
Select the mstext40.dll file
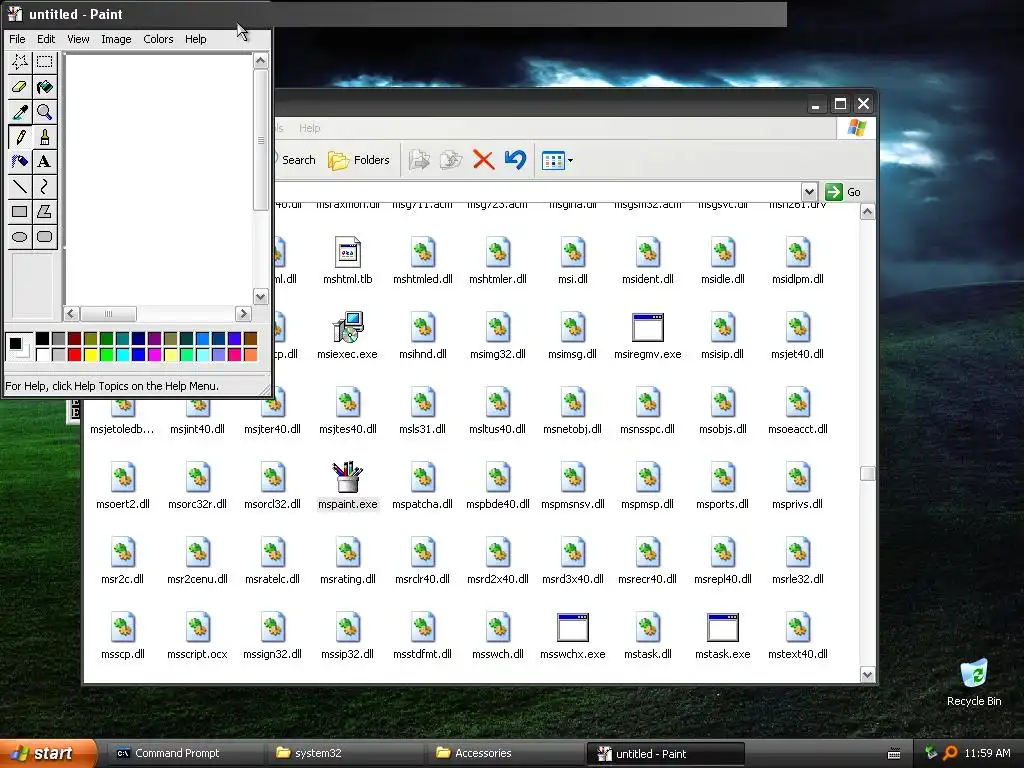pos(797,635)
